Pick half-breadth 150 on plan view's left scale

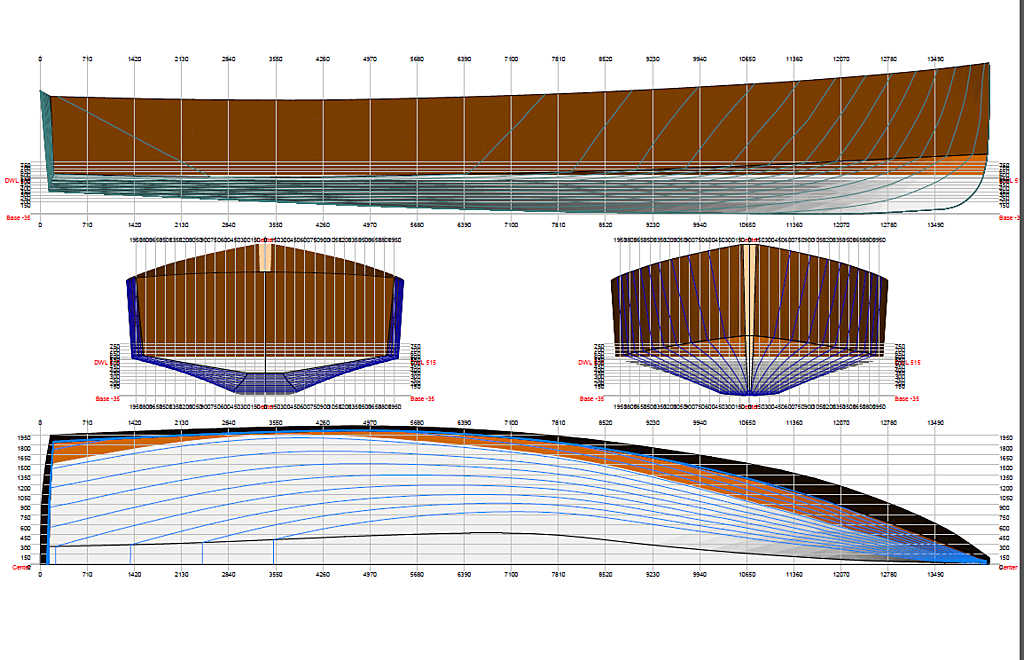(25, 558)
